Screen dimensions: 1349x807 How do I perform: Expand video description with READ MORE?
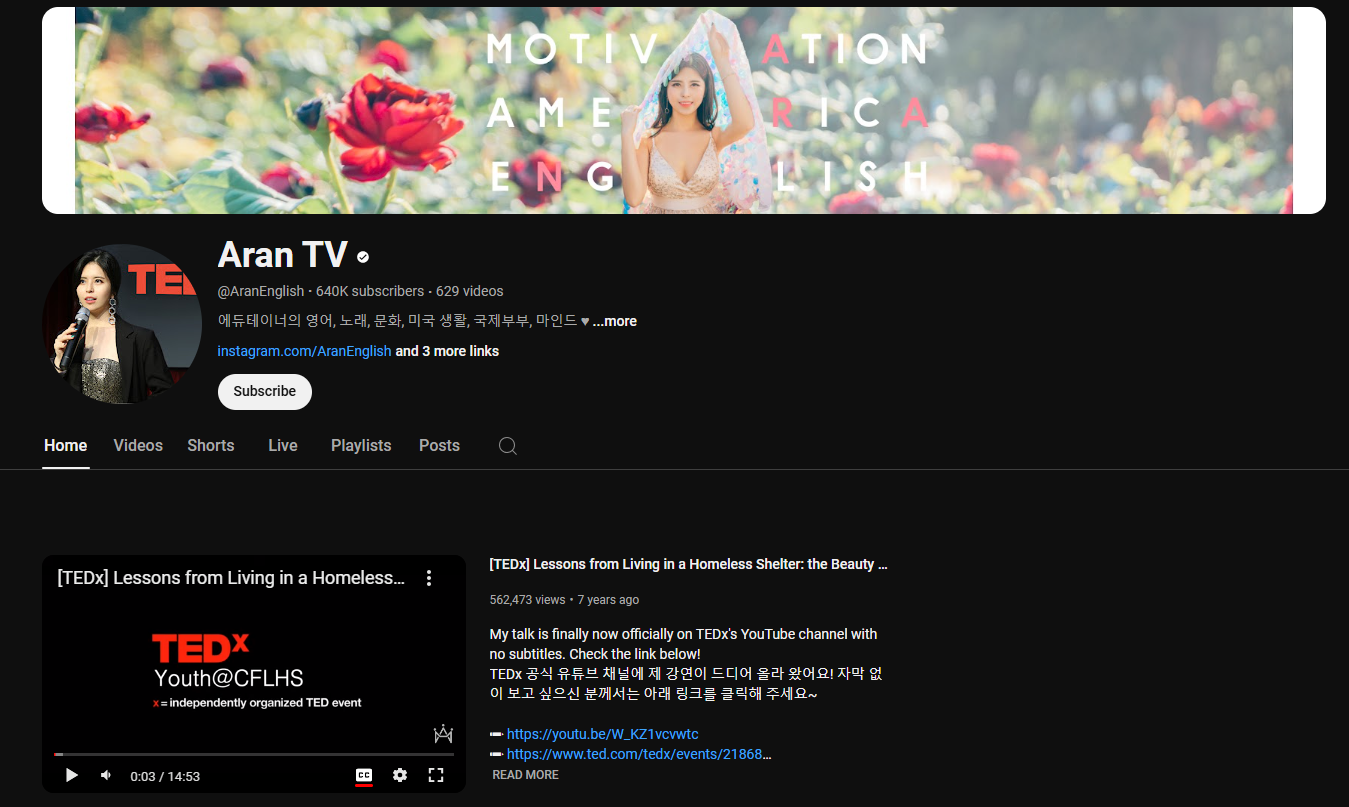(525, 775)
